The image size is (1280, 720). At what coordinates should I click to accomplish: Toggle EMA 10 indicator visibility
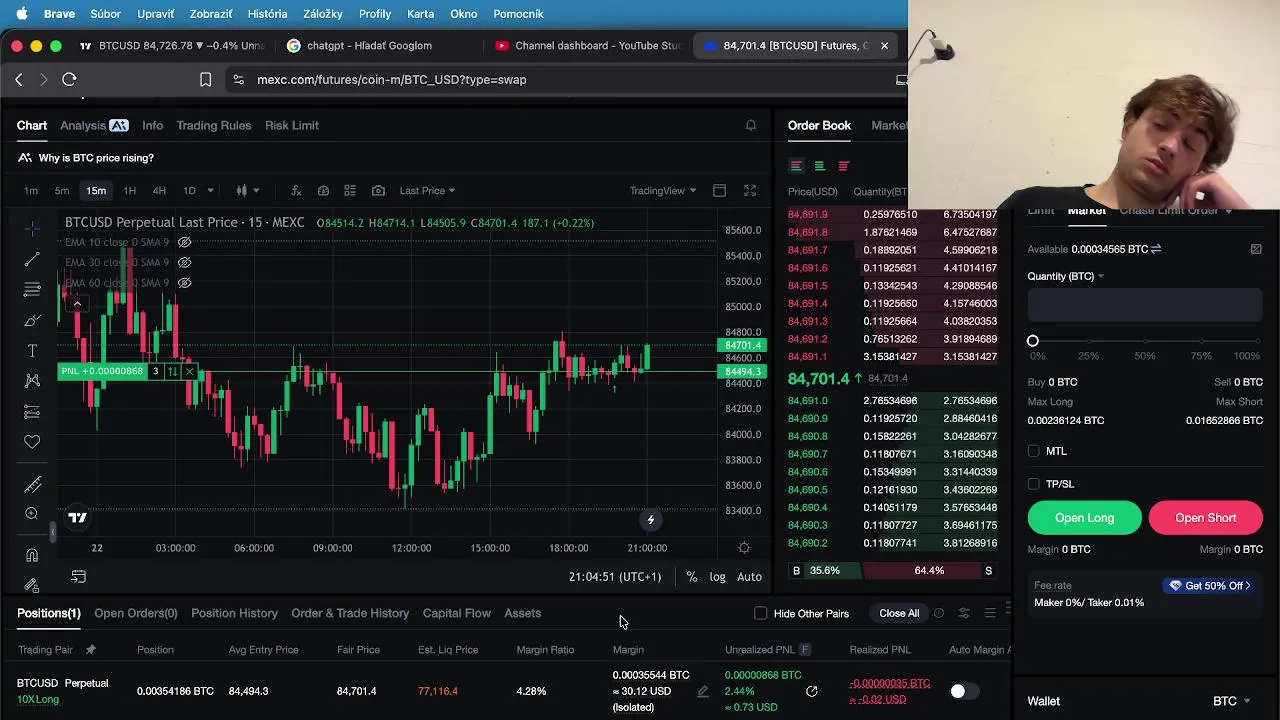(x=184, y=242)
